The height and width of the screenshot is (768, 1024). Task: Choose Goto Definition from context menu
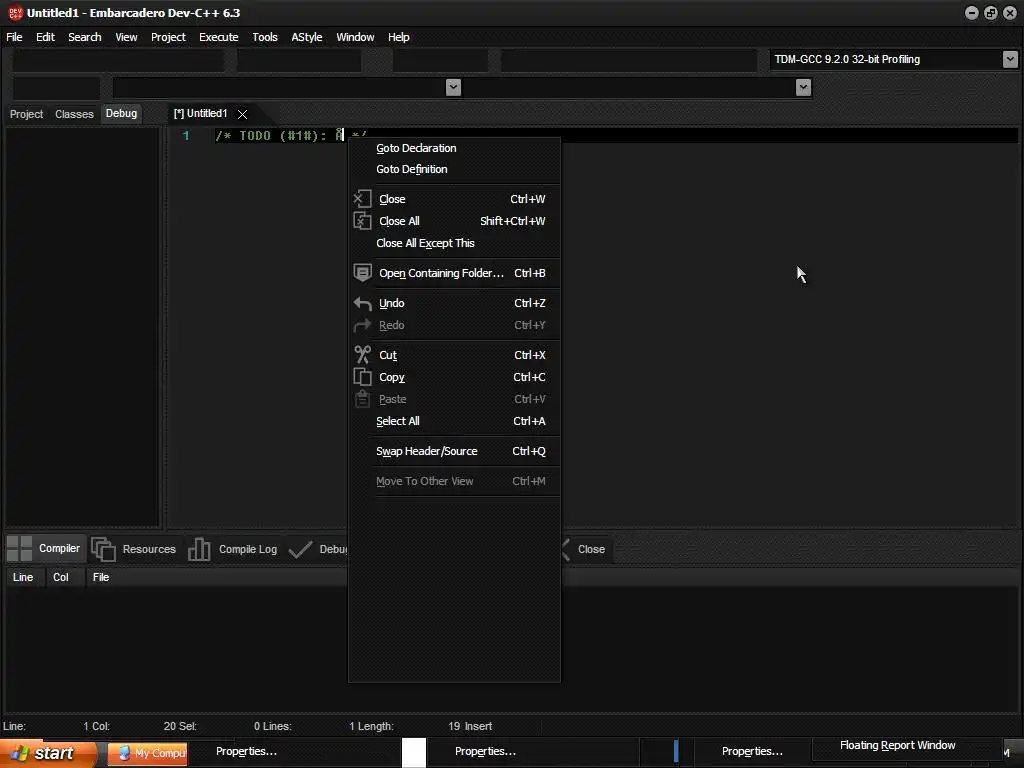[x=411, y=169]
